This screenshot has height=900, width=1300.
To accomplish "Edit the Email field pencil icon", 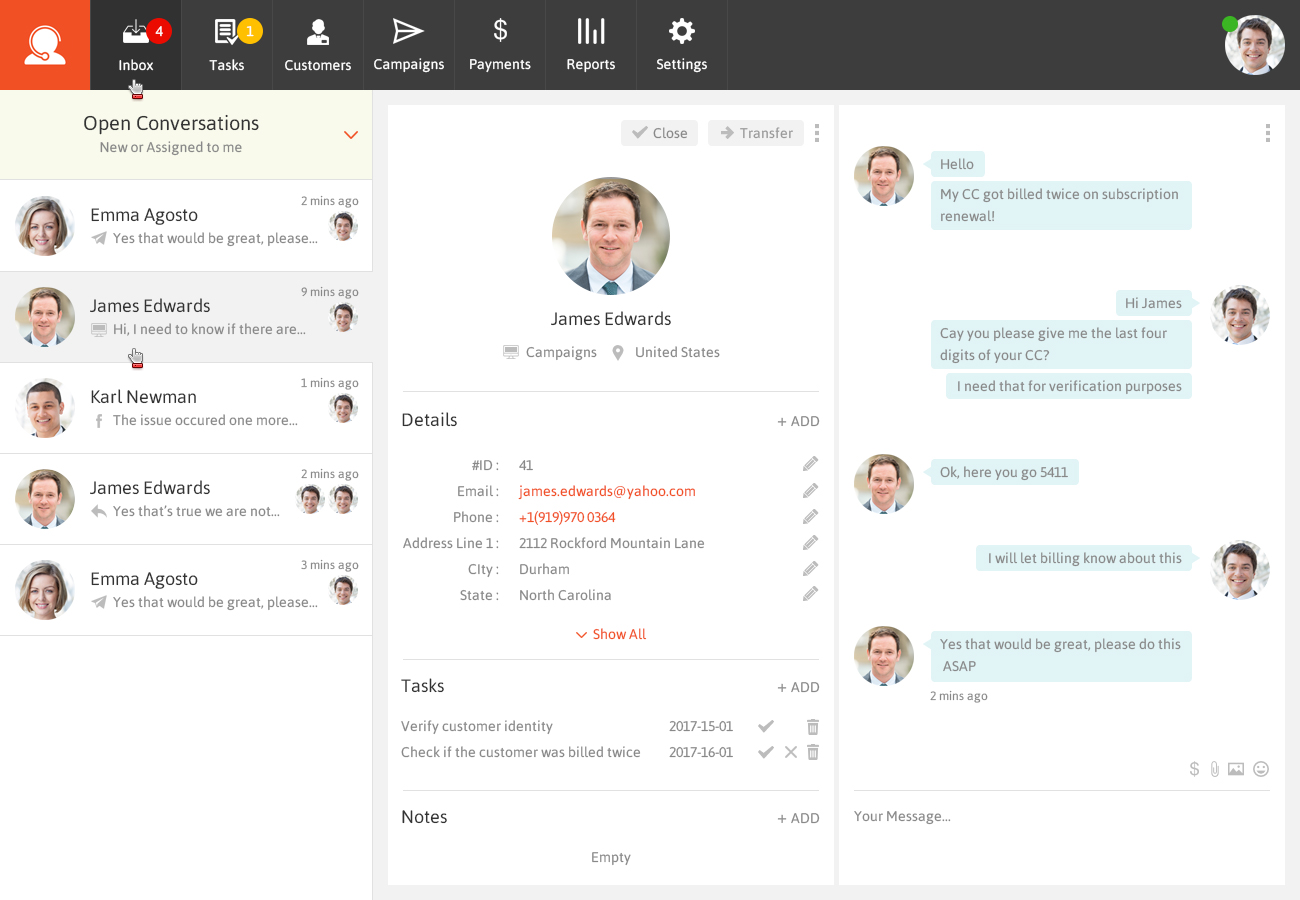I will 810,491.
